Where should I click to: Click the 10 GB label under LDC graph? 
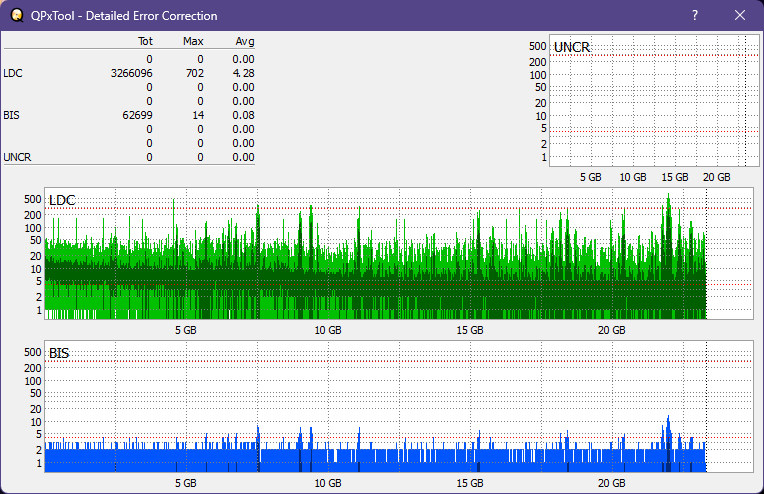click(328, 330)
